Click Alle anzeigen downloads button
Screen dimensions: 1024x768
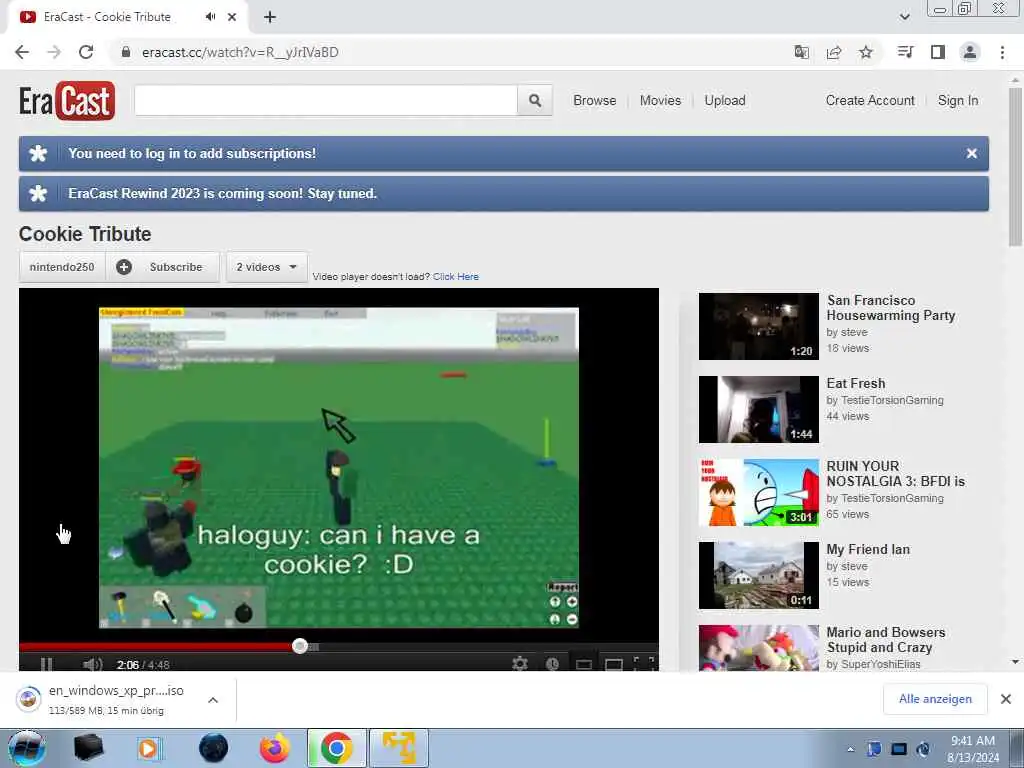coord(935,699)
